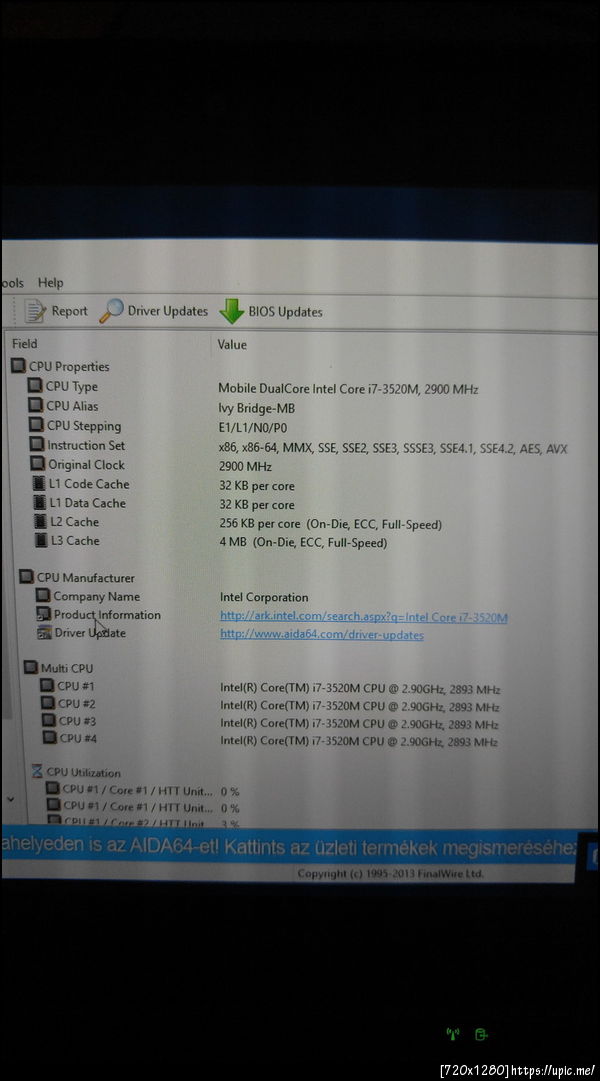Click the green BIOS Updates arrow icon

click(x=232, y=312)
